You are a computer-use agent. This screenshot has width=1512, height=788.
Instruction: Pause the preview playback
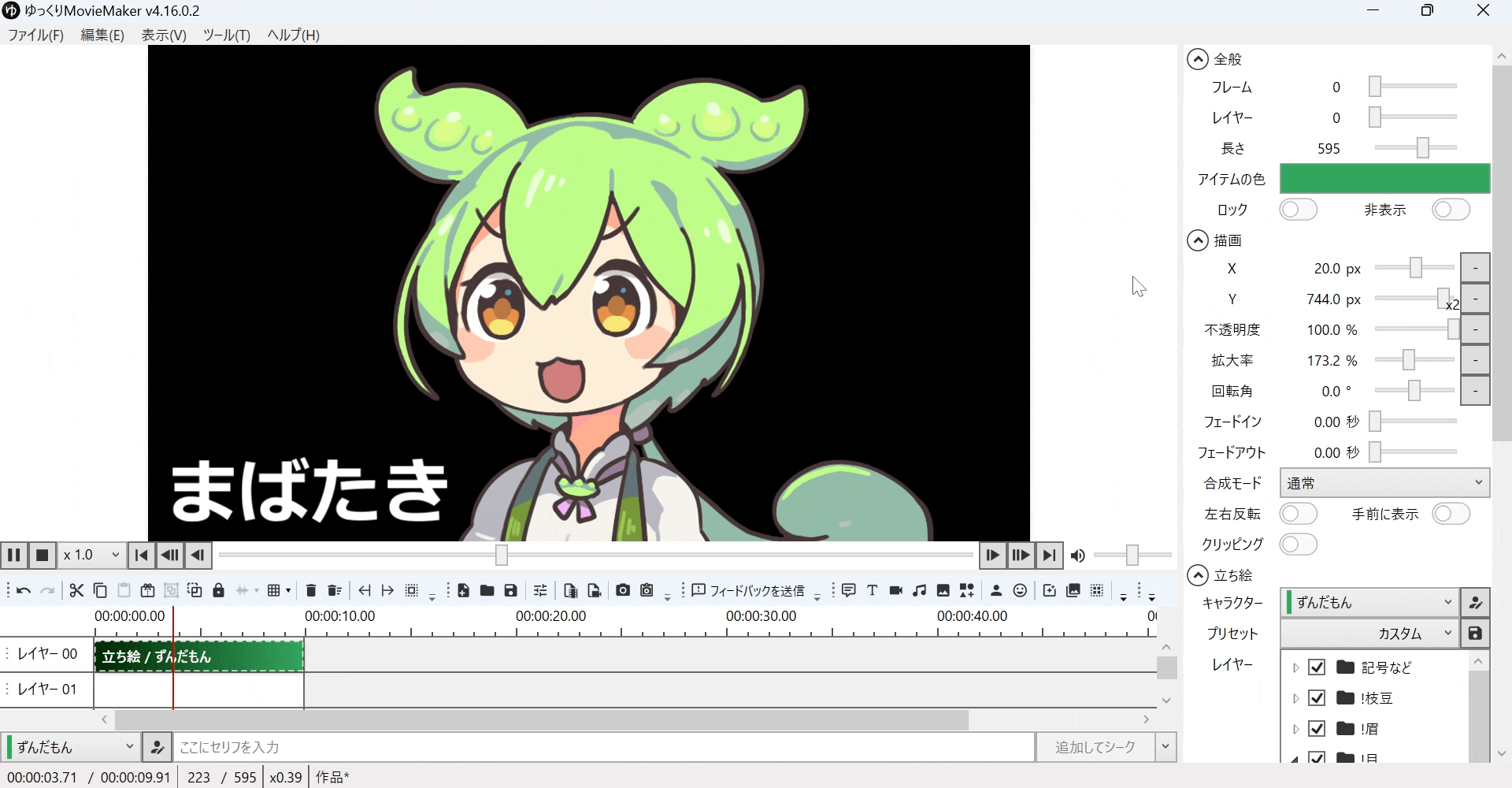(13, 556)
